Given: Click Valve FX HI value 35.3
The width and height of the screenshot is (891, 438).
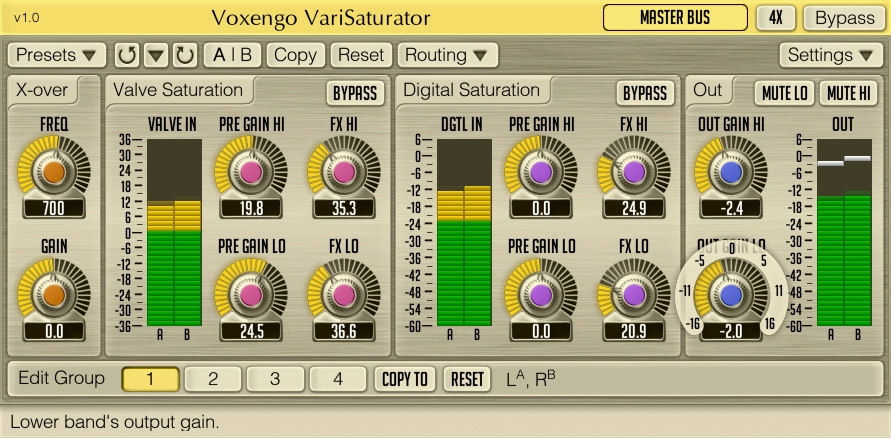Looking at the screenshot, I should [344, 208].
